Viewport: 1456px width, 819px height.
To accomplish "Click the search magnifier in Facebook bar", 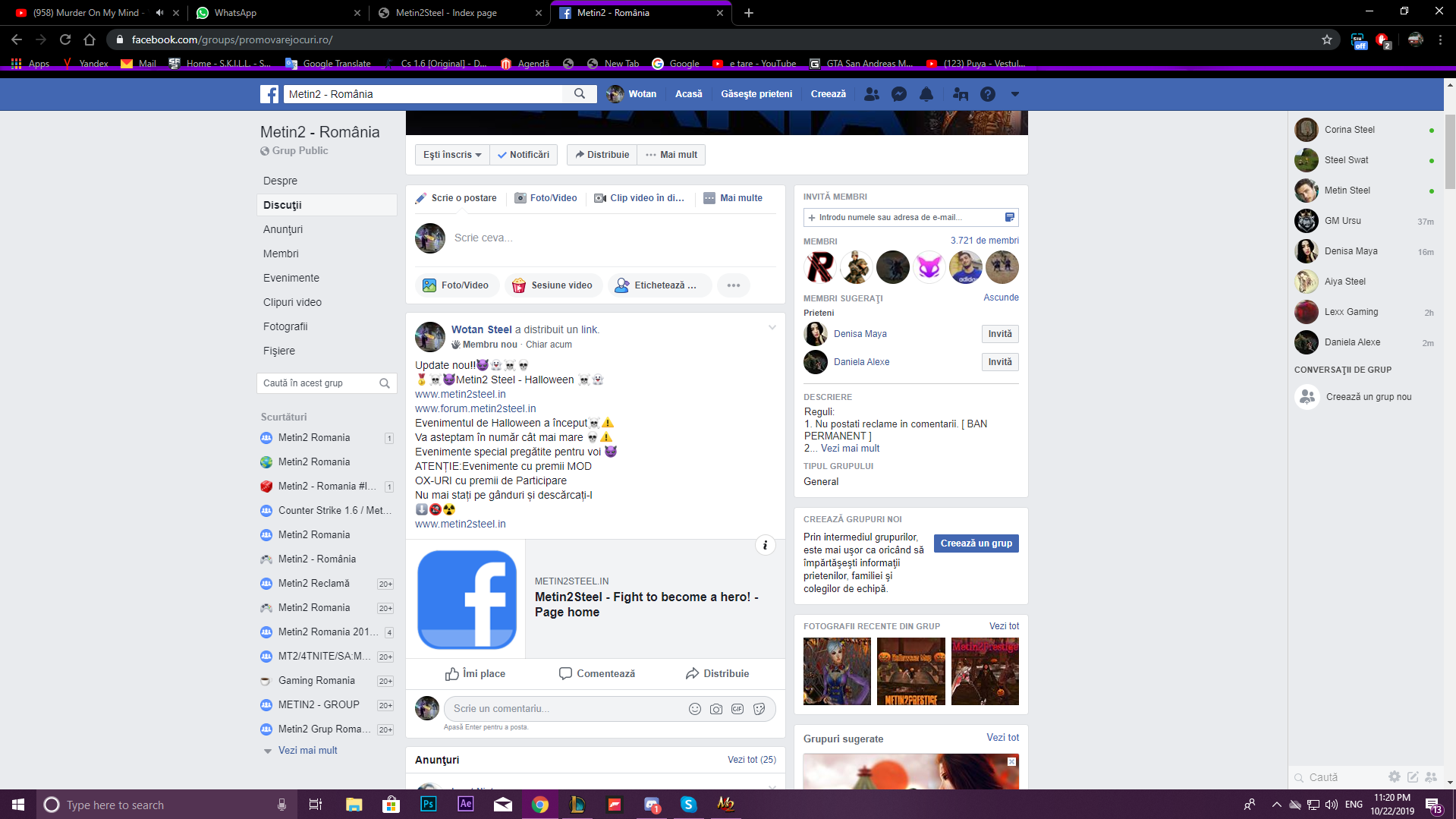I will 580,94.
